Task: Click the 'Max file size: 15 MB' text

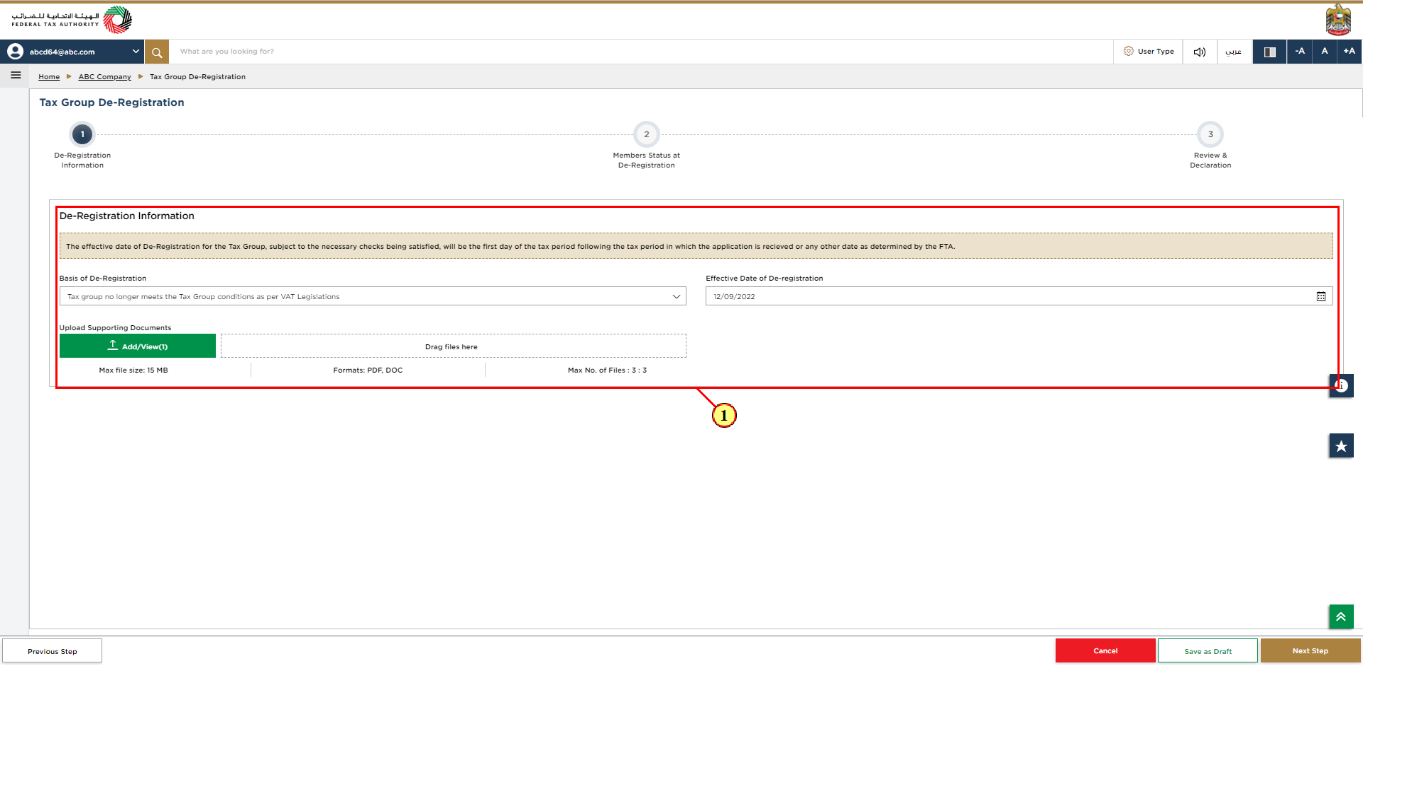Action: pyautogui.click(x=133, y=370)
